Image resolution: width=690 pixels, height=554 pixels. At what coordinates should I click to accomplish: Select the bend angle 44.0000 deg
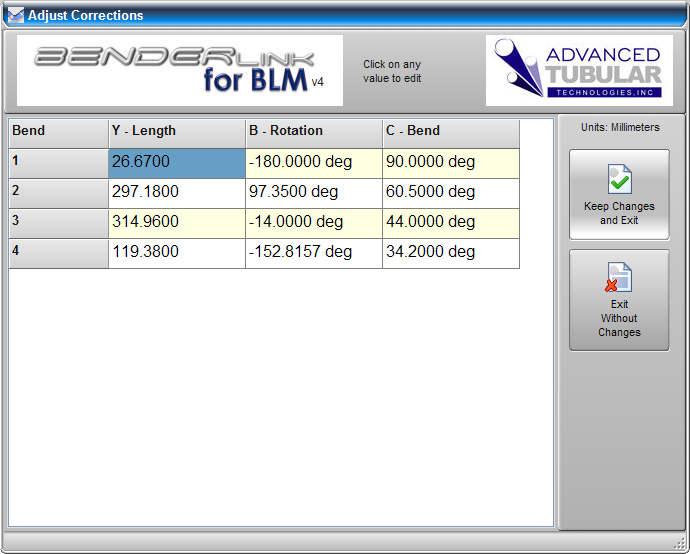tap(450, 222)
